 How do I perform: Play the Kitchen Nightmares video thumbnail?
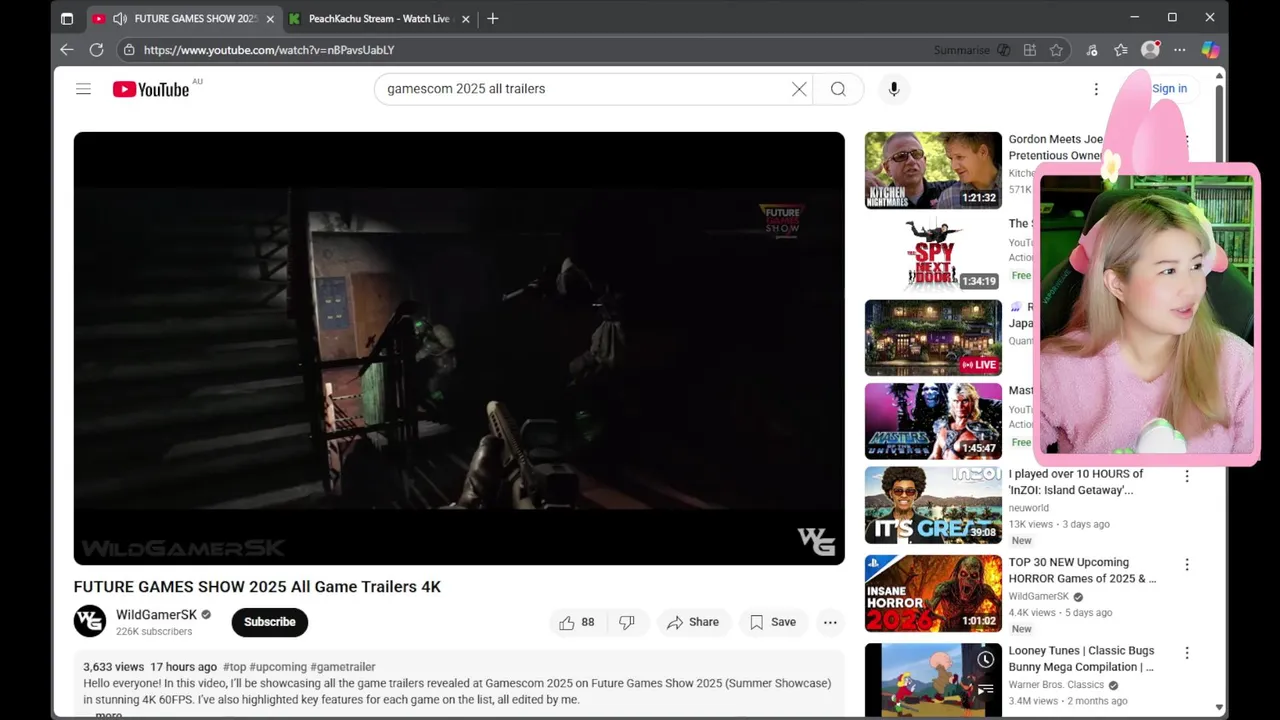coord(933,170)
